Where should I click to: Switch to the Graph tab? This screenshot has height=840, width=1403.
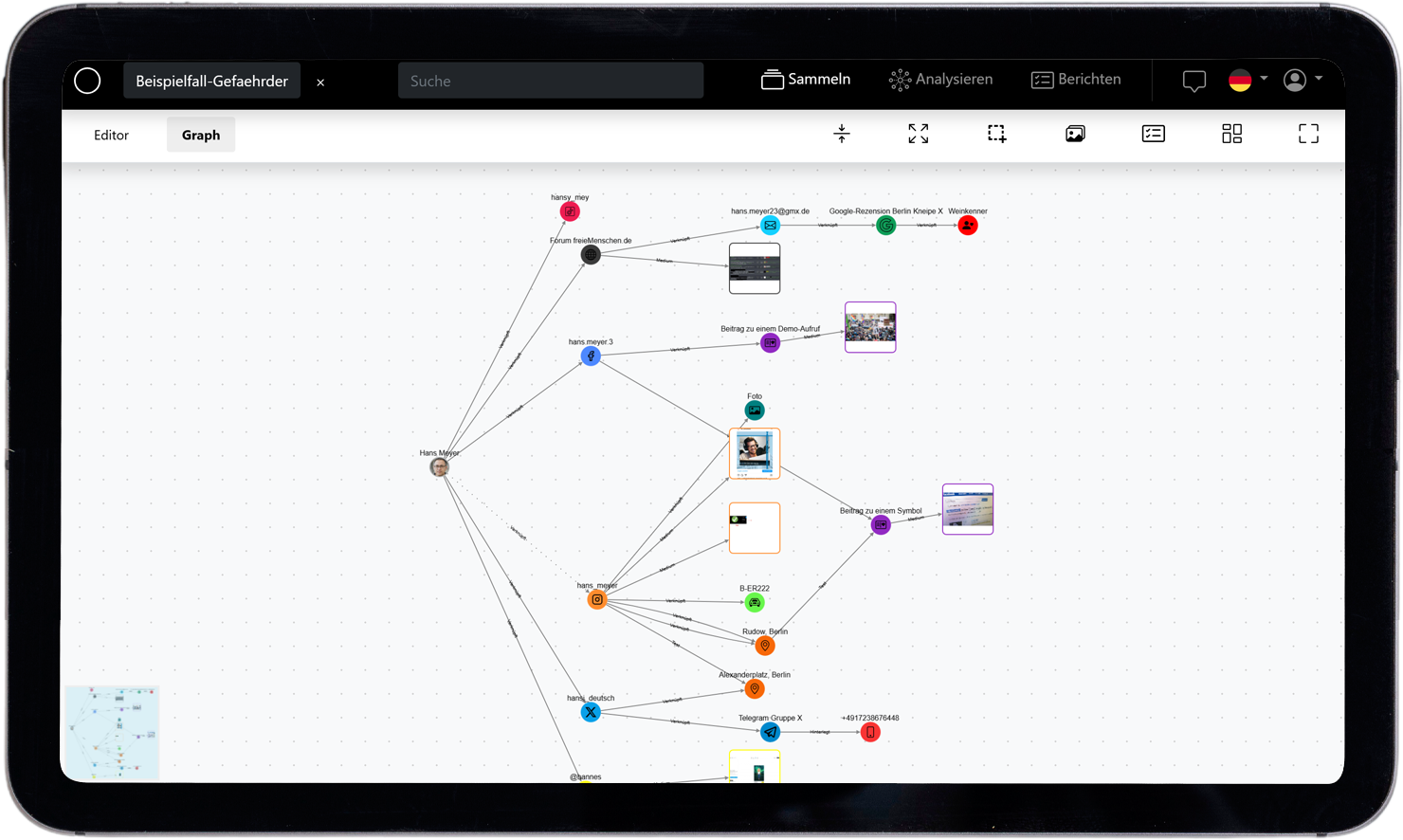click(x=201, y=135)
